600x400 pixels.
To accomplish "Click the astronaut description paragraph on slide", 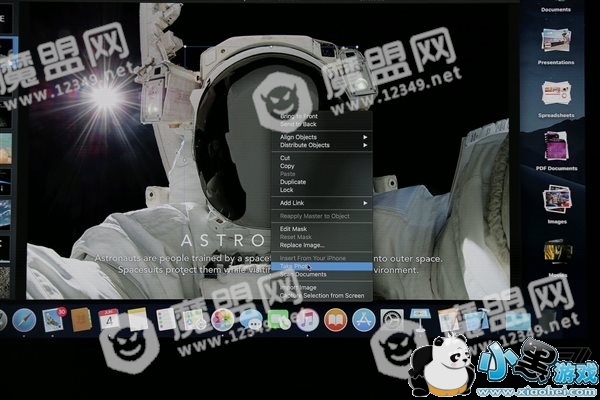I will tap(268, 264).
